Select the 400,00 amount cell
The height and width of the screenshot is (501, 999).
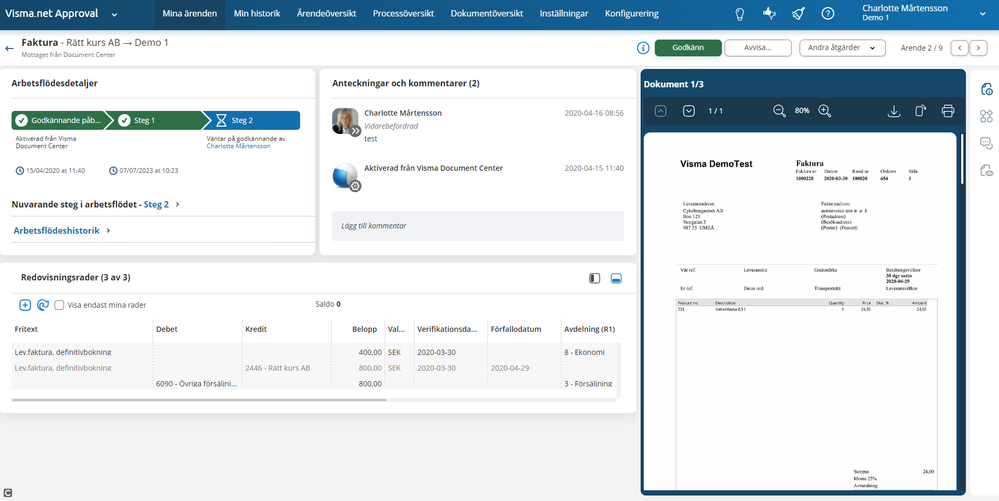click(369, 352)
